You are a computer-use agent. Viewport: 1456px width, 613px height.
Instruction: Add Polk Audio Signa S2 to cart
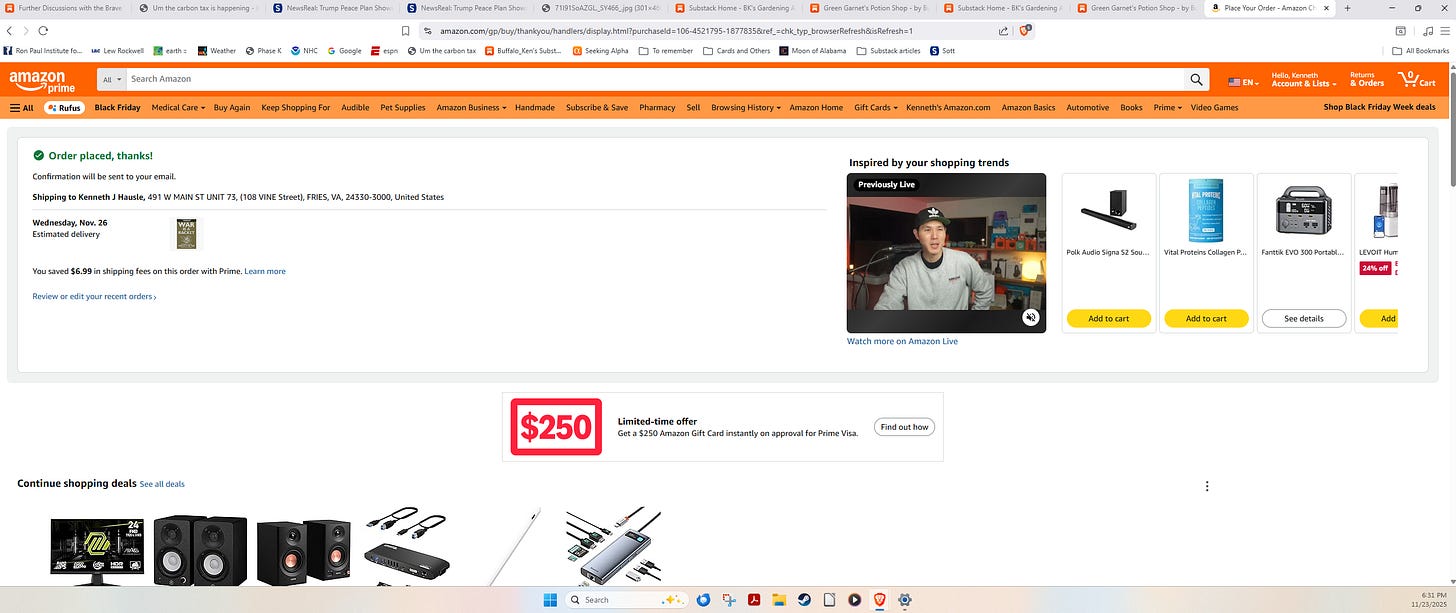coord(1108,318)
